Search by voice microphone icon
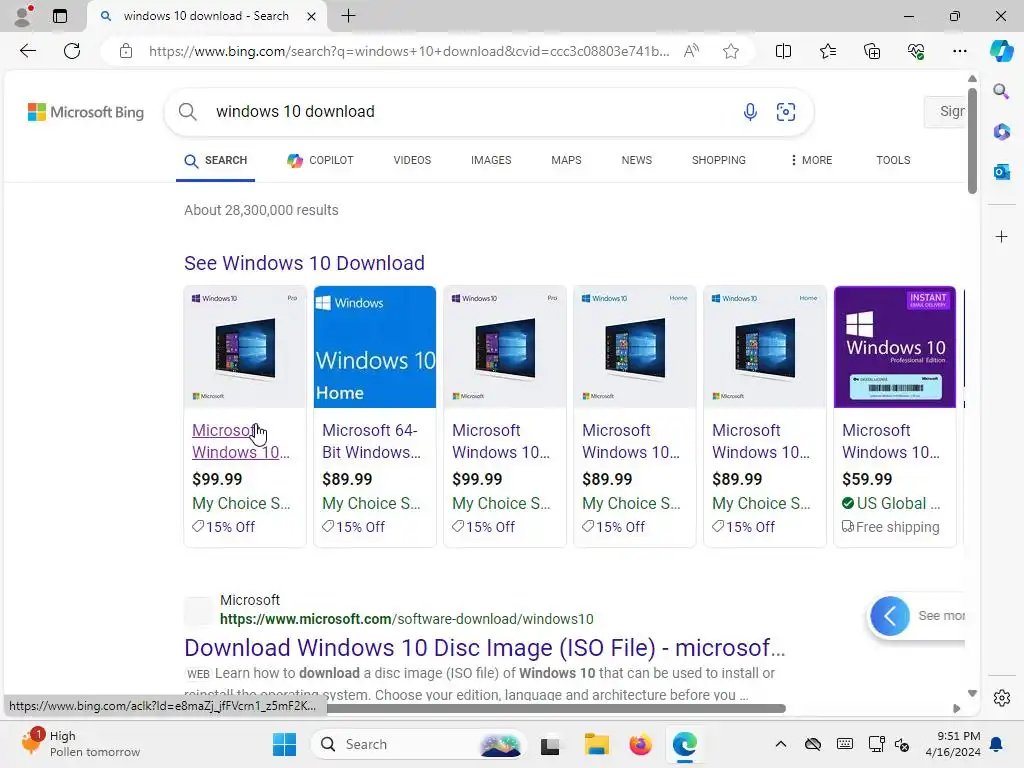1024x768 pixels. click(750, 112)
